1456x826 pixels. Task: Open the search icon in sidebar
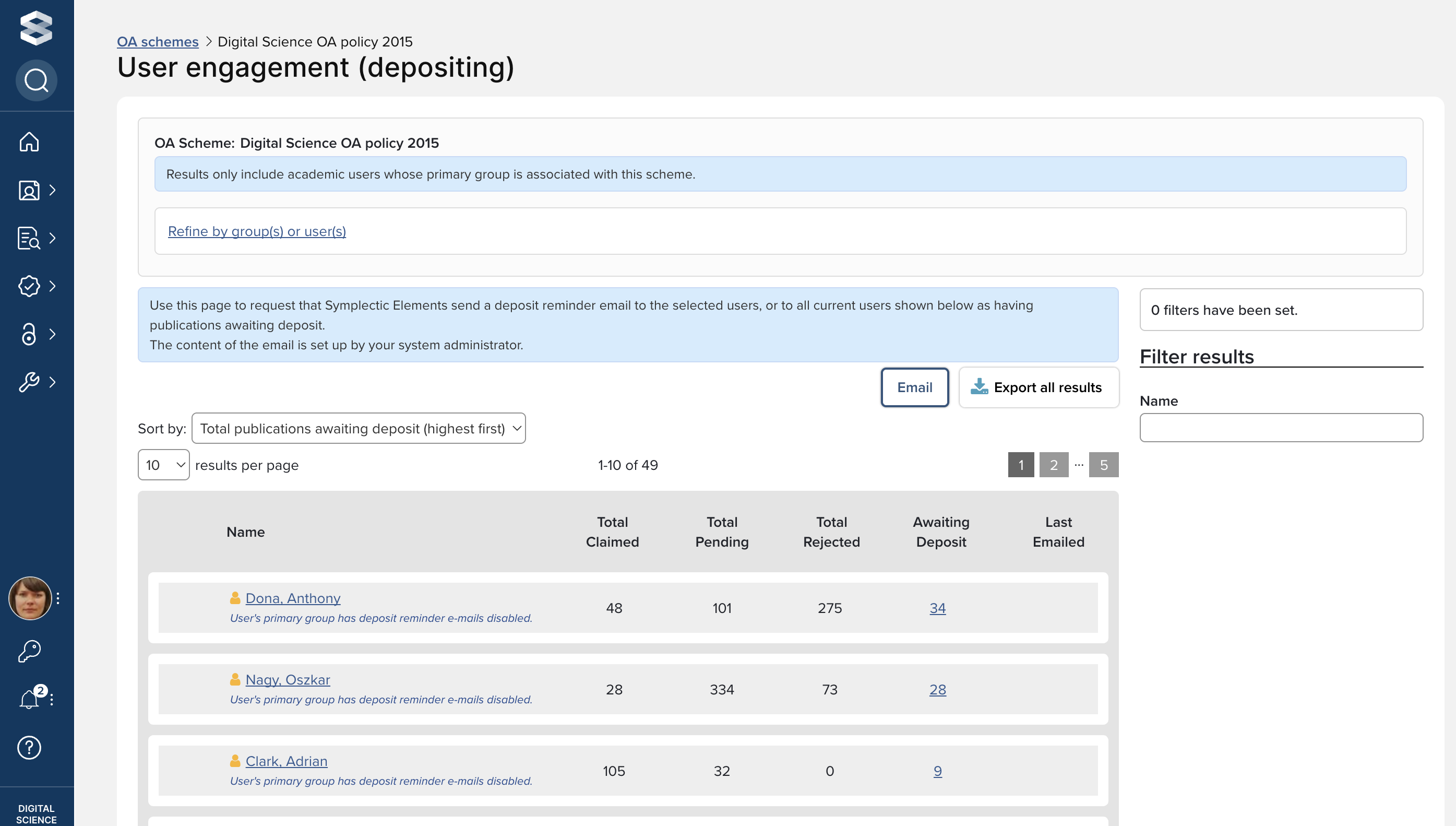point(37,80)
